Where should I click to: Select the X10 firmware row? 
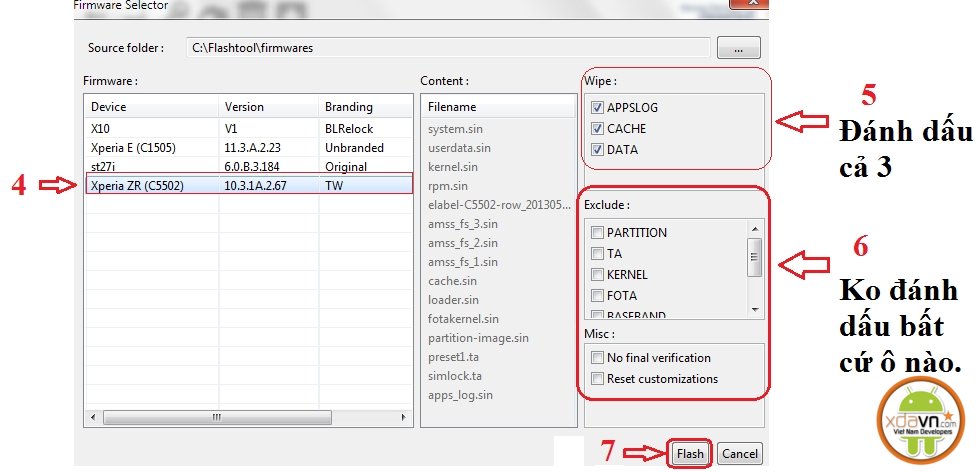249,129
